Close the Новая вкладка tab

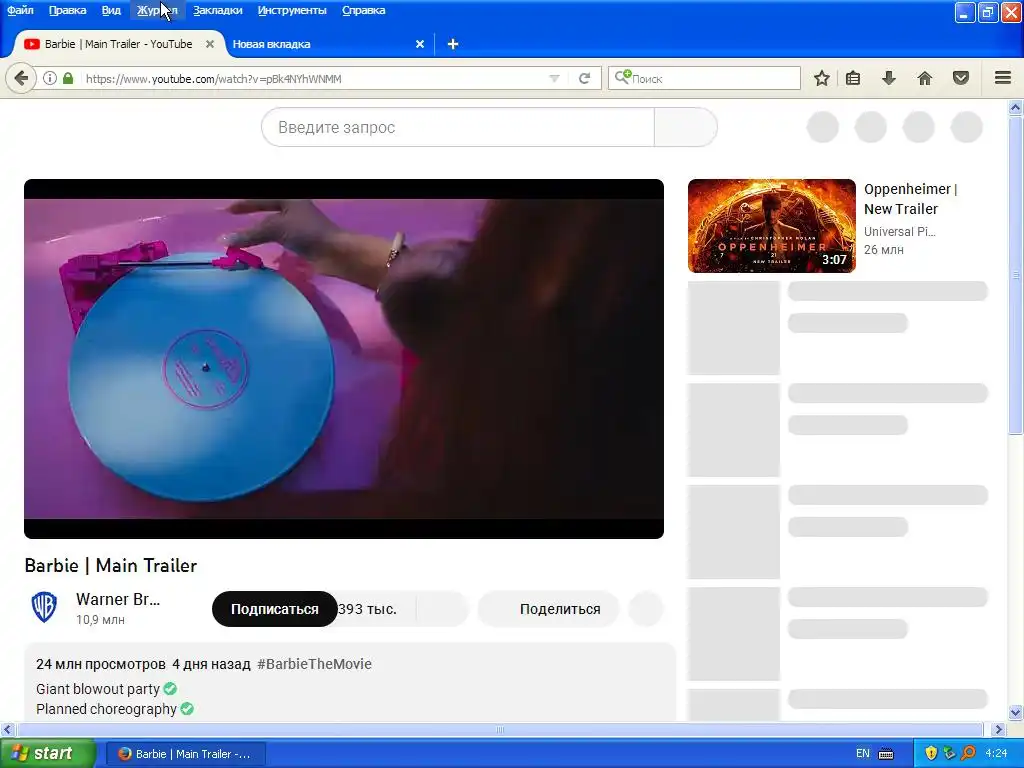pyautogui.click(x=420, y=44)
